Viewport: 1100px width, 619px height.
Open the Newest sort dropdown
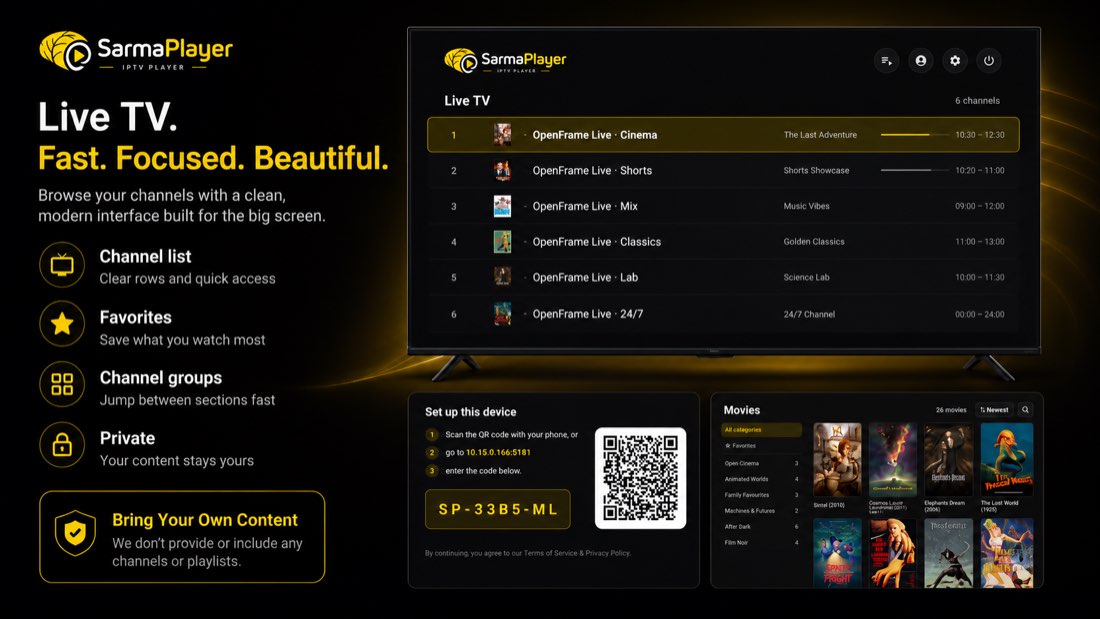coord(994,410)
